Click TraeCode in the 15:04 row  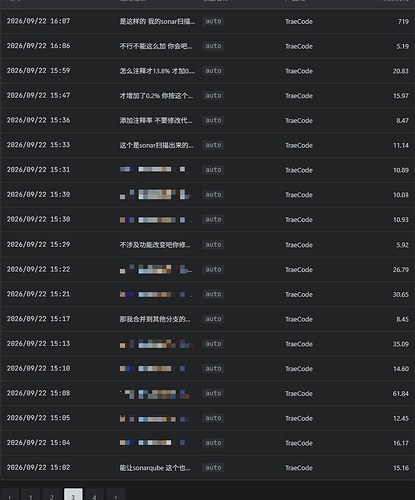pos(299,443)
